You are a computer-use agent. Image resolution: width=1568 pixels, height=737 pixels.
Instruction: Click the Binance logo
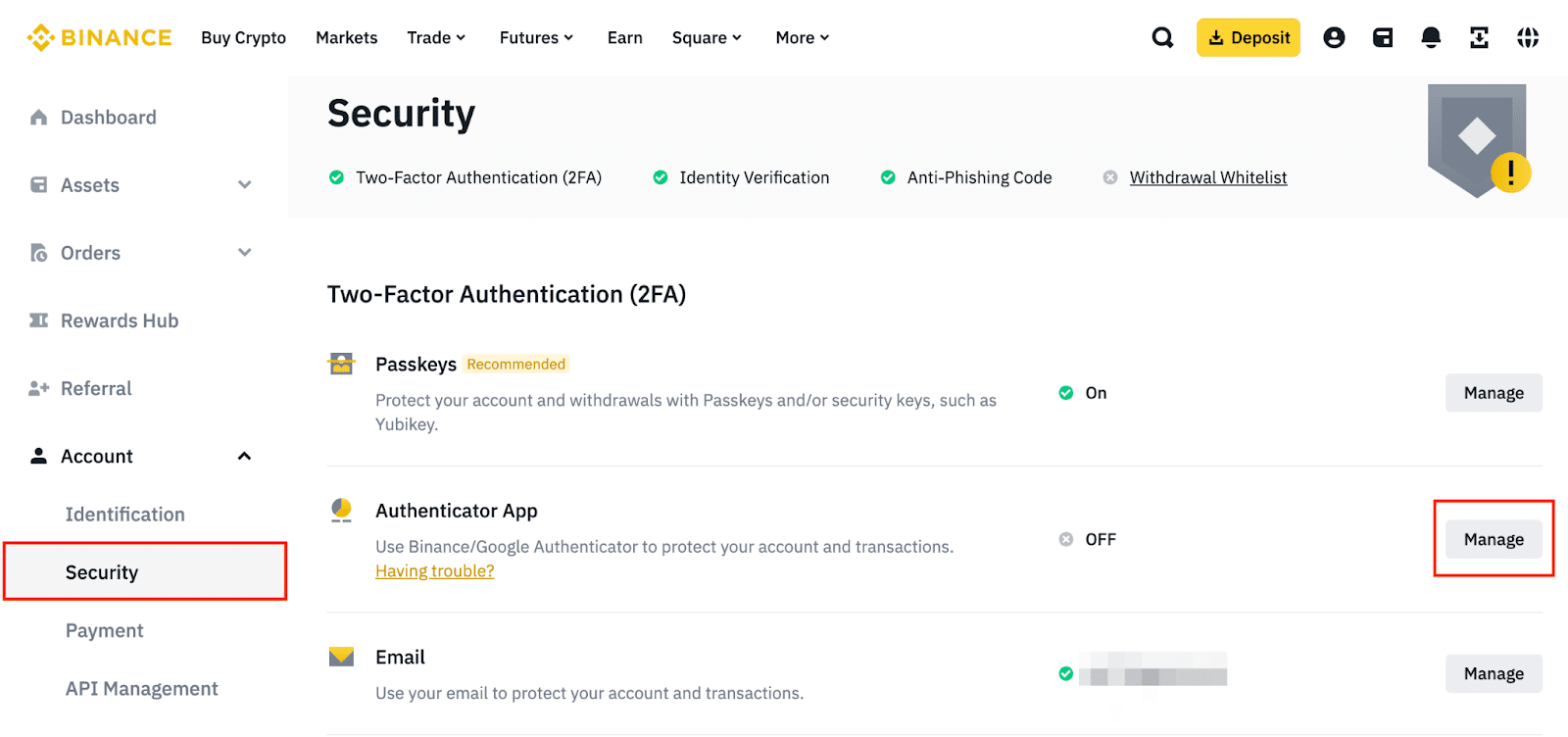(x=99, y=37)
